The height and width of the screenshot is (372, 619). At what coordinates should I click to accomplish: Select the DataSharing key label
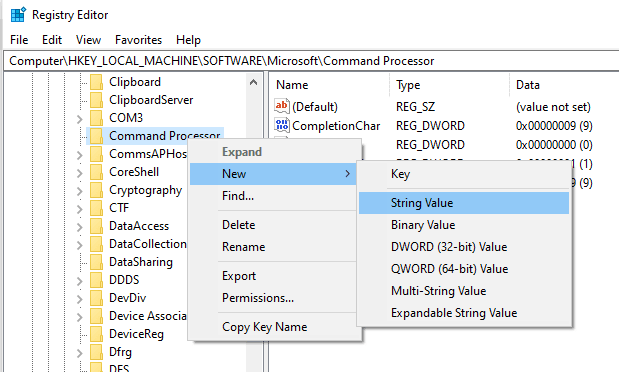141,262
